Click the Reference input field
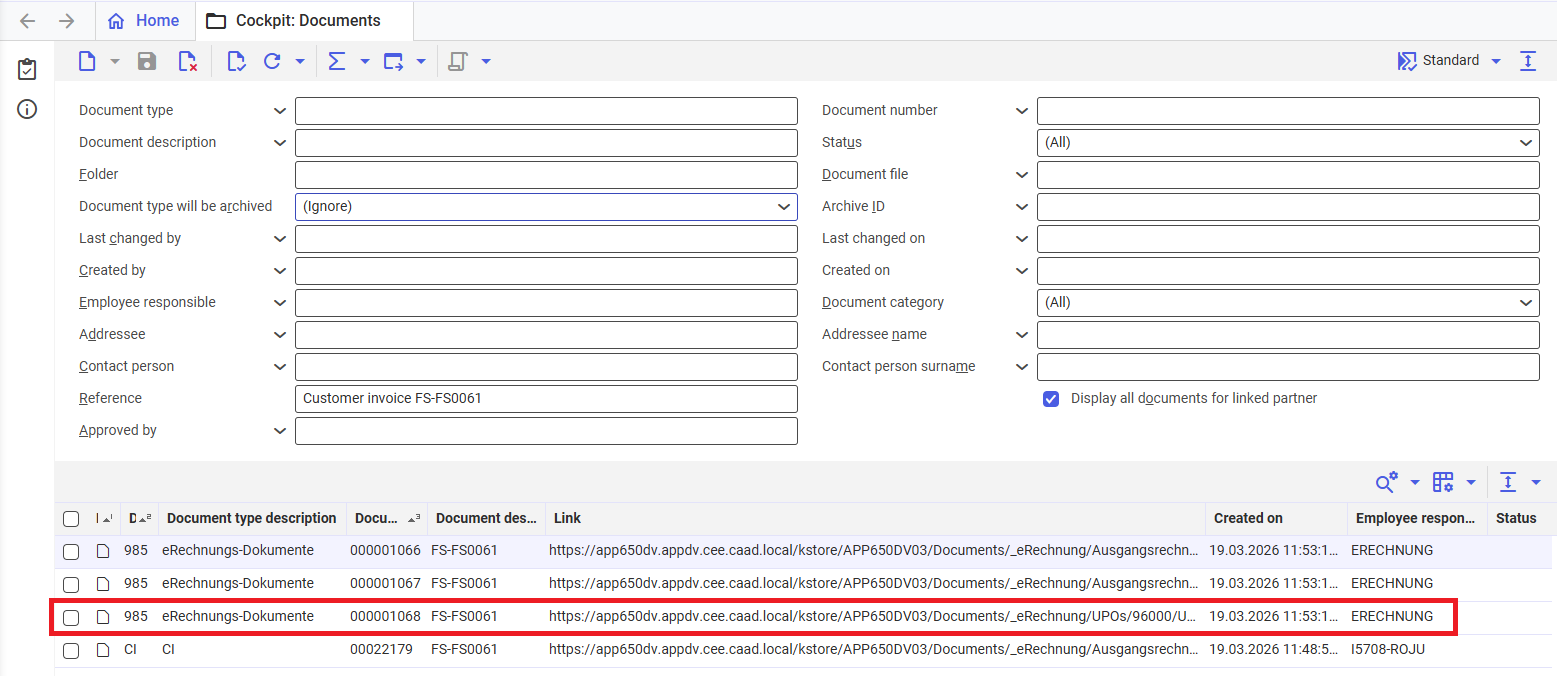The image size is (1557, 676). pyautogui.click(x=546, y=399)
